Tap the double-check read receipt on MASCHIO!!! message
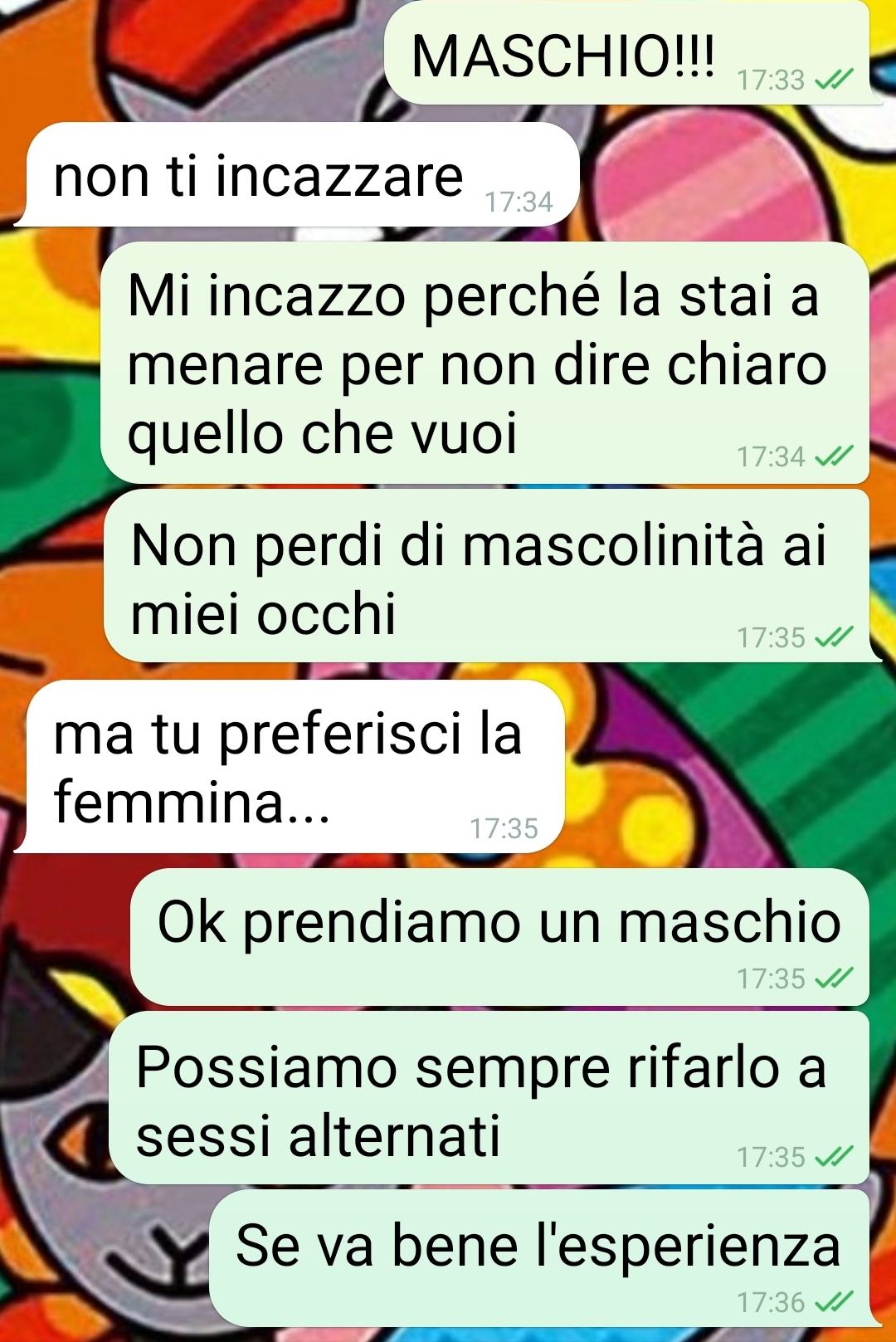This screenshot has height=1342, width=896. tap(834, 80)
